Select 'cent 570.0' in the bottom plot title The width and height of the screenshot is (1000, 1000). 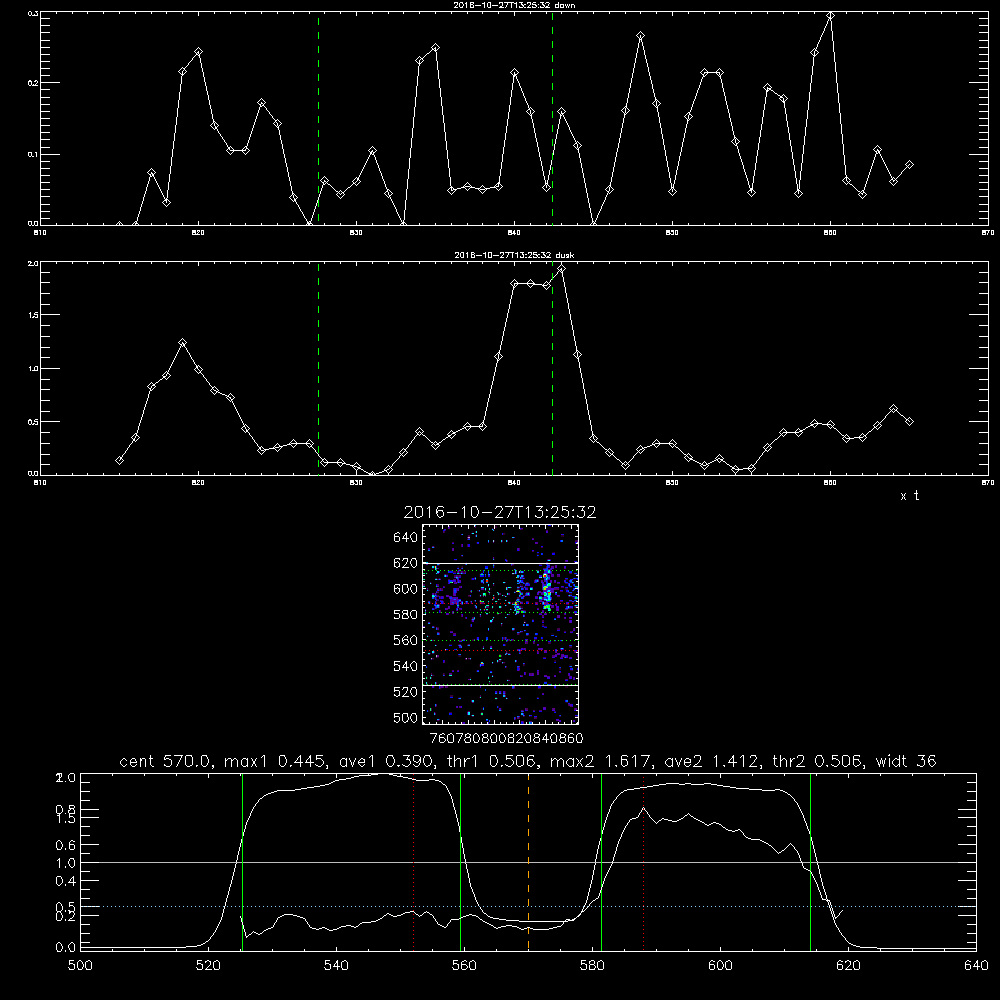coord(165,761)
